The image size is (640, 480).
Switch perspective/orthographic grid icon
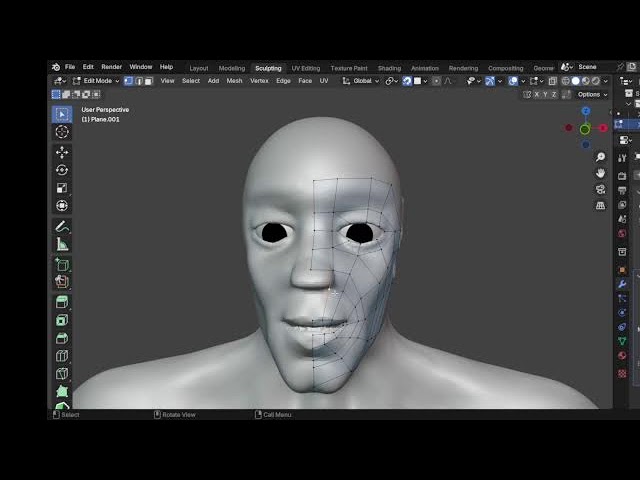[x=600, y=205]
